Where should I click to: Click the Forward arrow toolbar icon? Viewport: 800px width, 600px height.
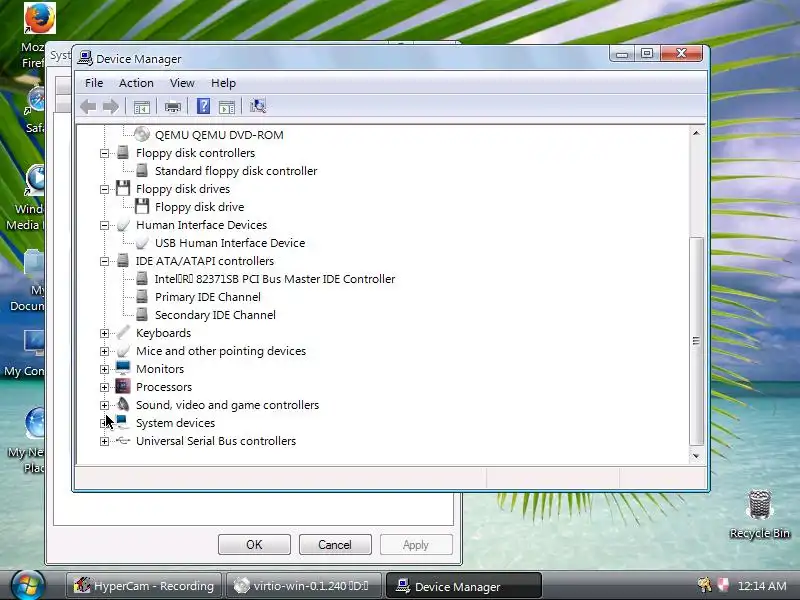tap(110, 107)
